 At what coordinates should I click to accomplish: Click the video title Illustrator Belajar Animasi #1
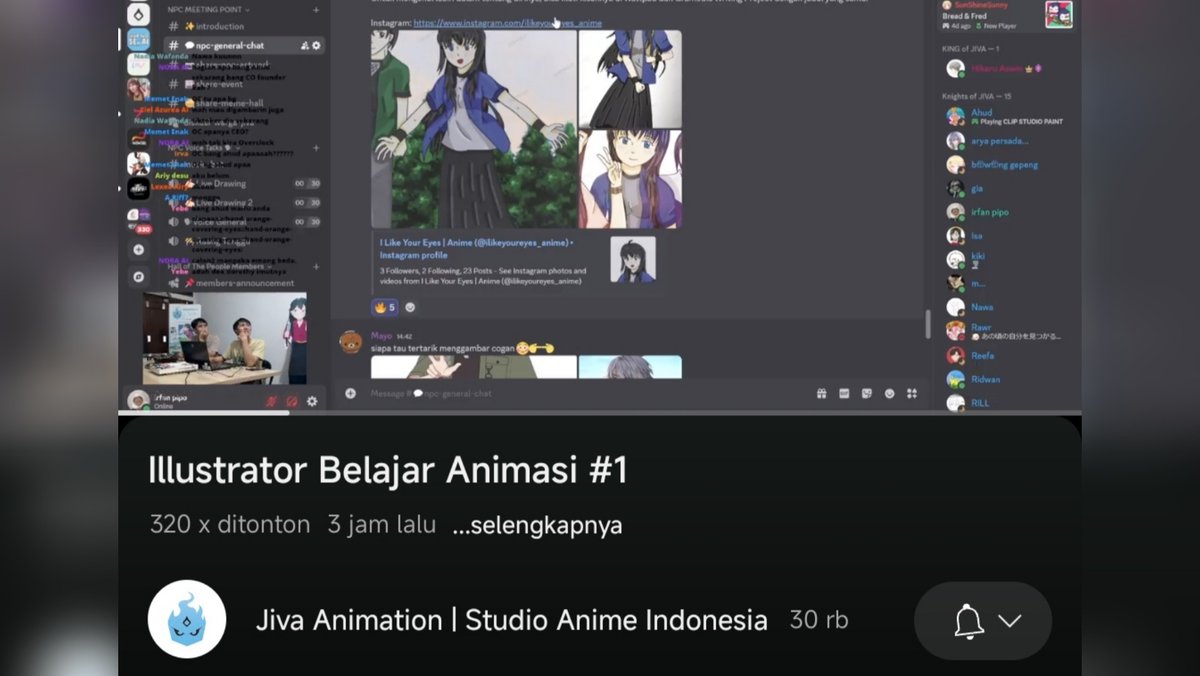point(388,470)
